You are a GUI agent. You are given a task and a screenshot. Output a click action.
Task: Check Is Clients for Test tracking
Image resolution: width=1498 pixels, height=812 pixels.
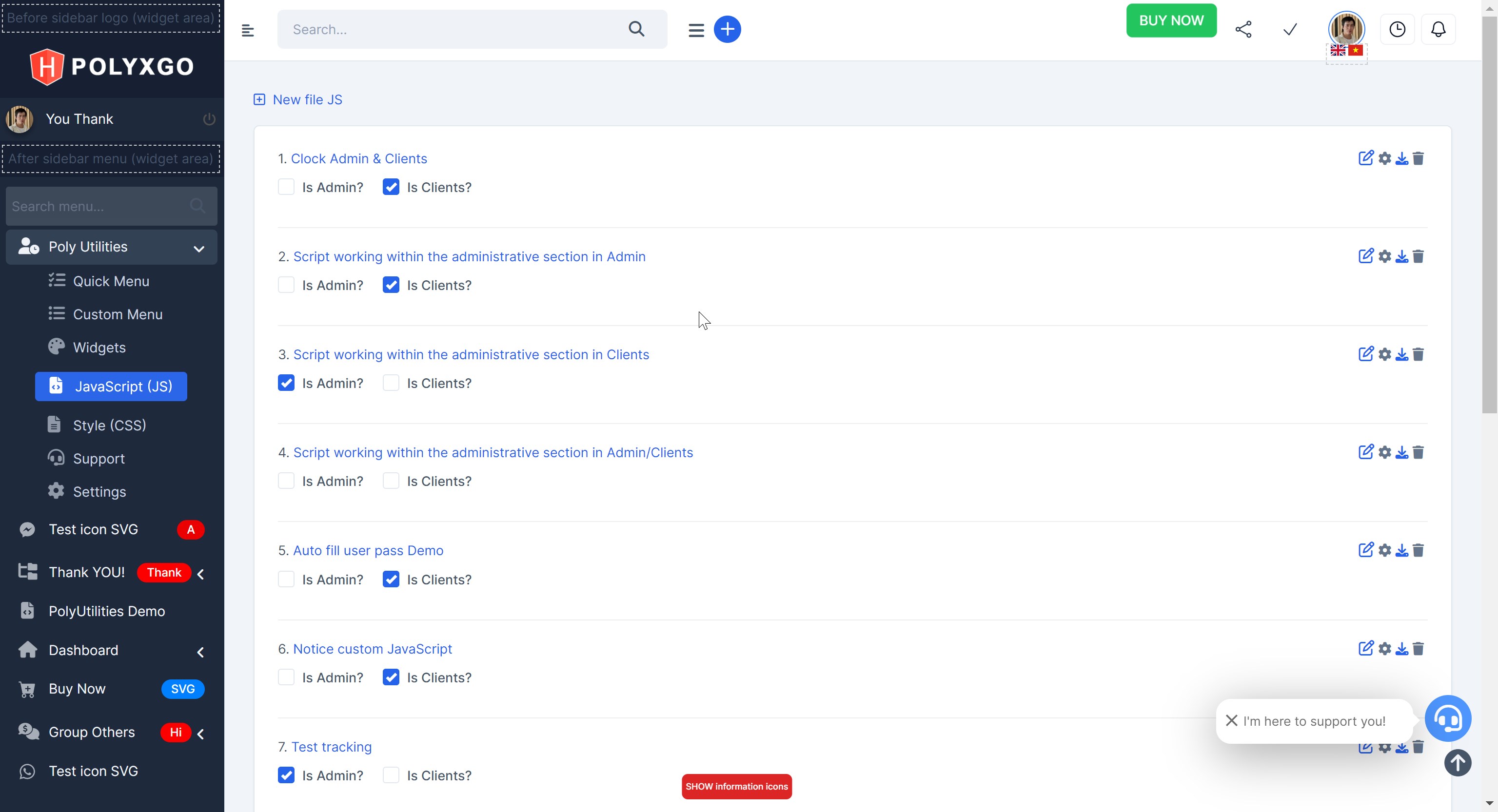point(391,775)
